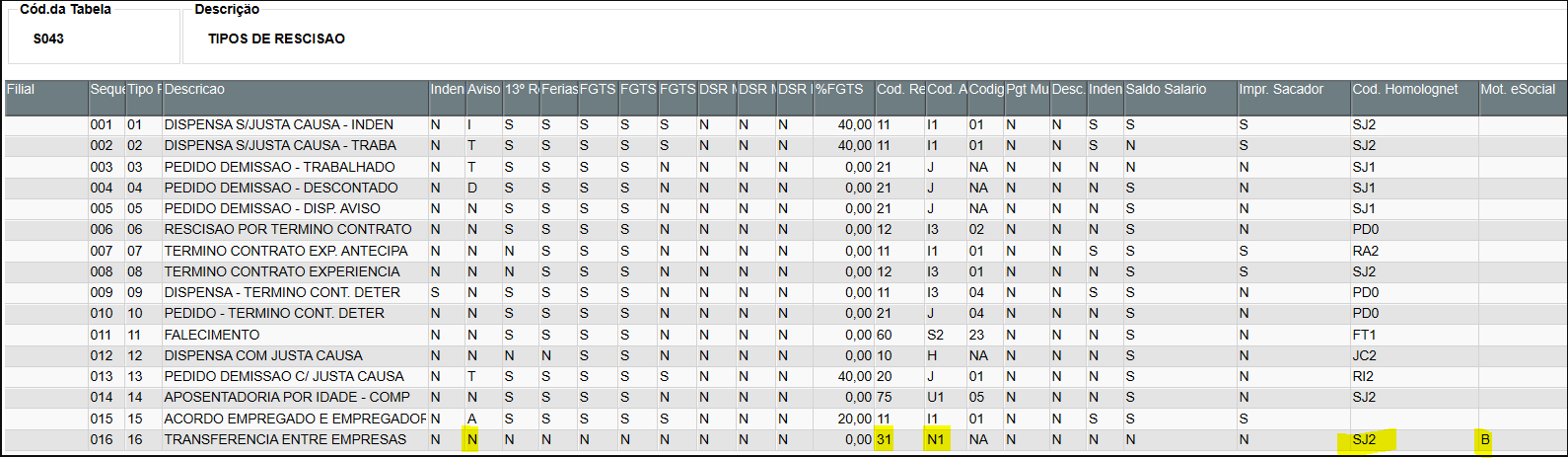
Task: Click highlighted B cell under Mot. eSocial
Action: (x=1485, y=439)
